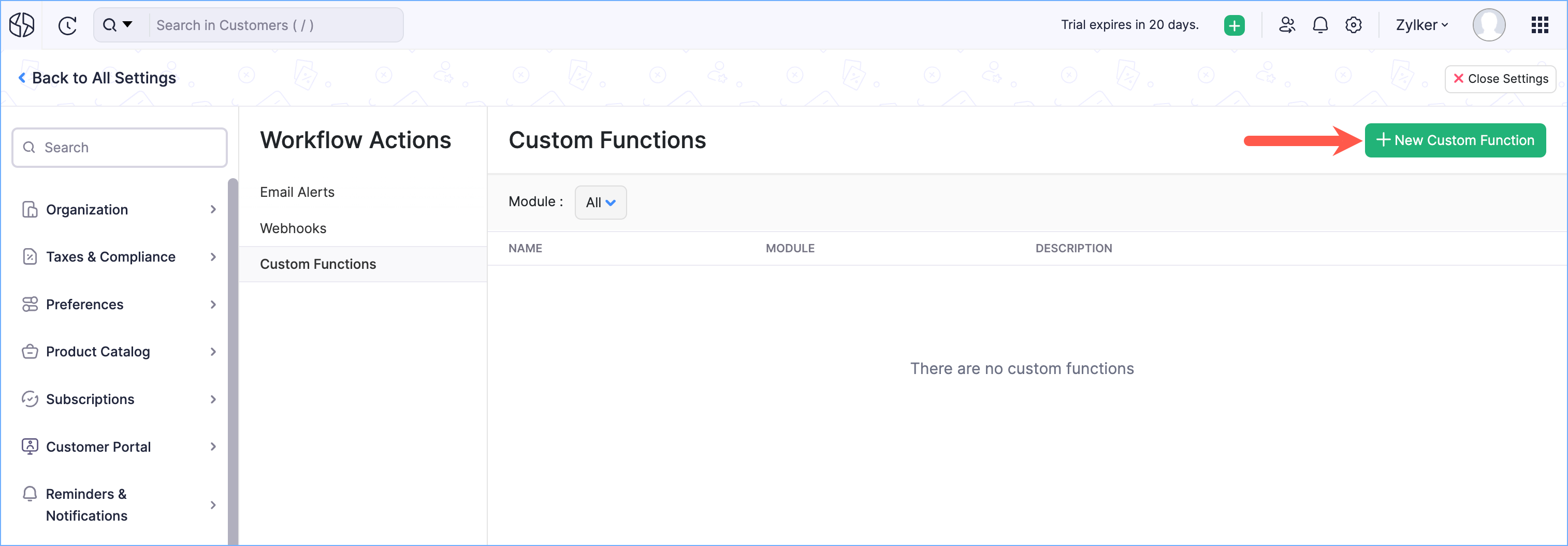Click the user profile avatar
This screenshot has width=1568, height=546.
click(1488, 25)
